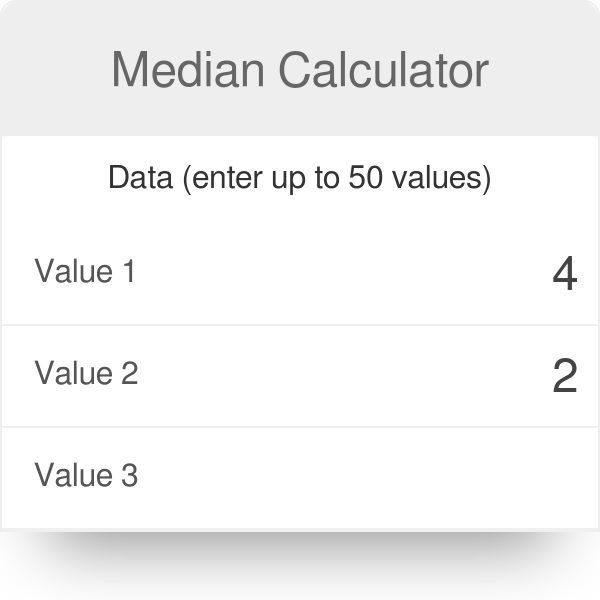Focus the Value 2 field showing 2
The height and width of the screenshot is (600, 600).
pos(383,375)
